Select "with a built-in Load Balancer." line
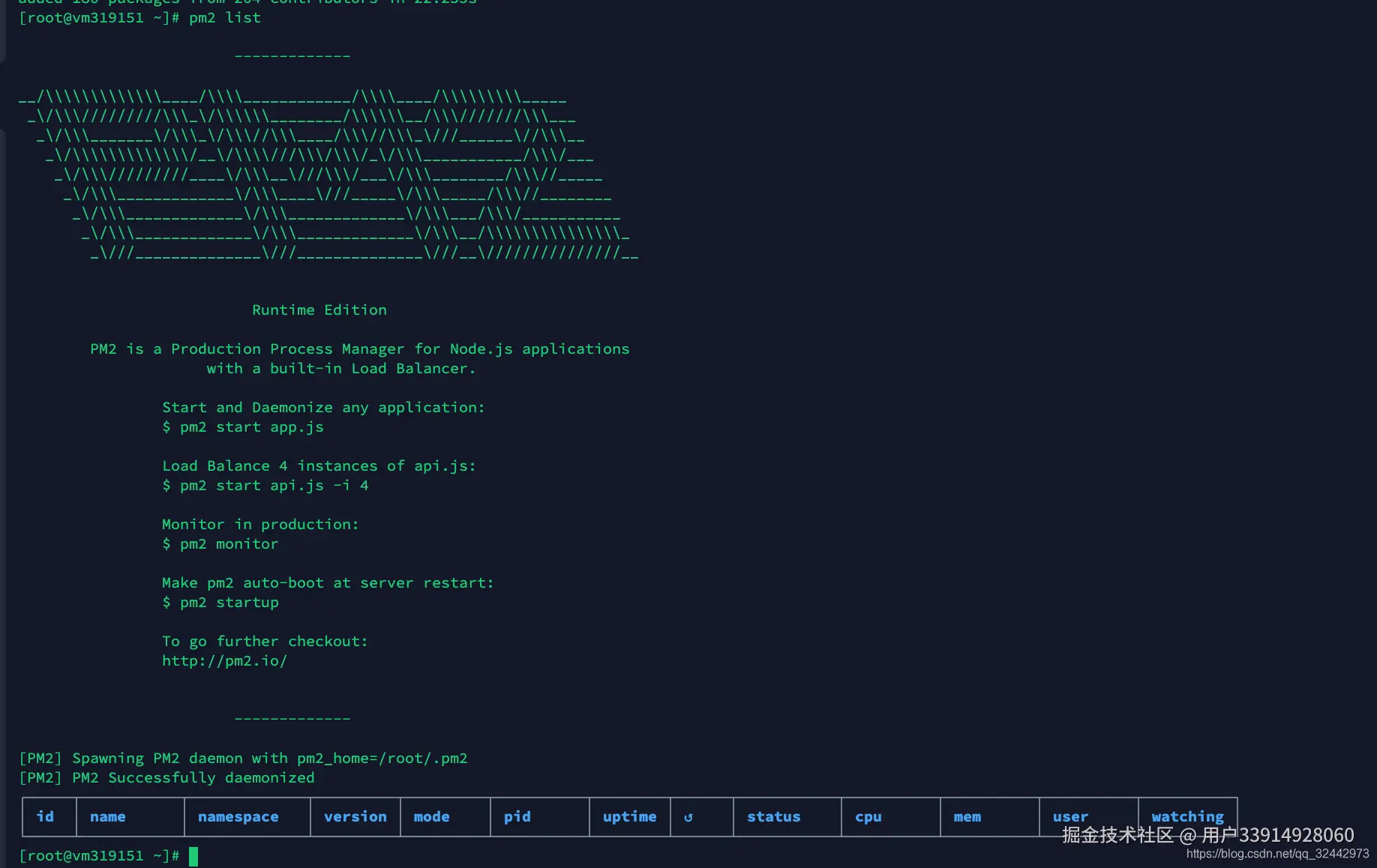This screenshot has width=1377, height=868. (x=341, y=368)
